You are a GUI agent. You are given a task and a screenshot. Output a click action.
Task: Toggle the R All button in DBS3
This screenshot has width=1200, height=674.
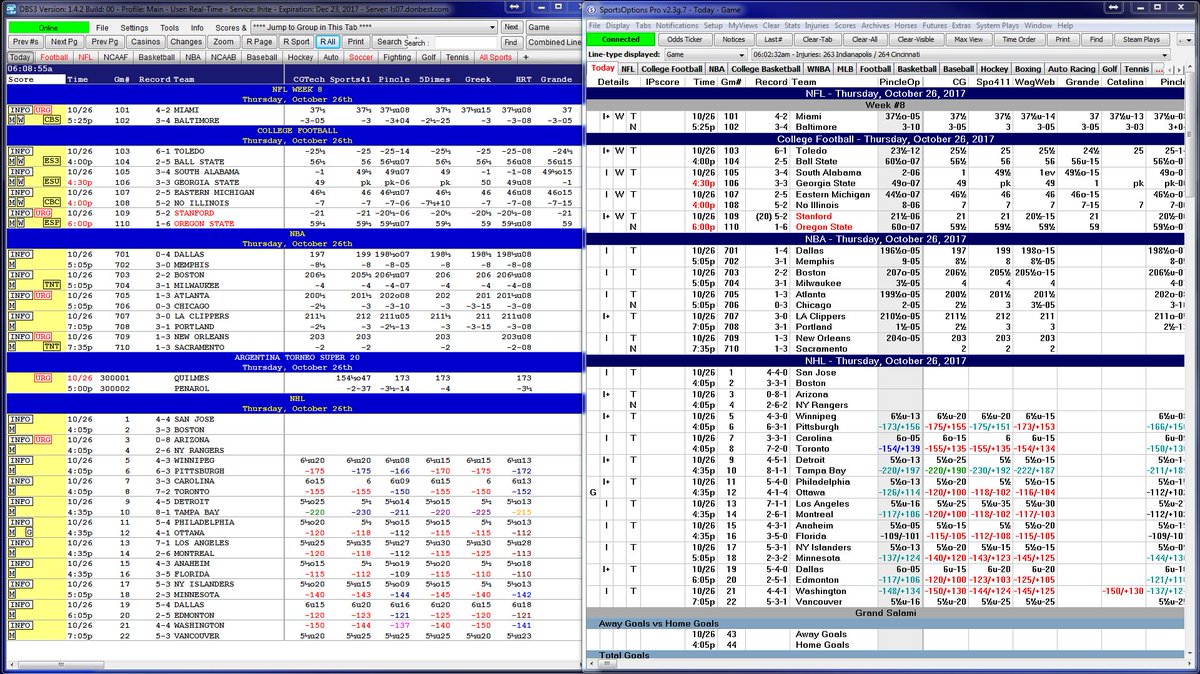click(328, 42)
